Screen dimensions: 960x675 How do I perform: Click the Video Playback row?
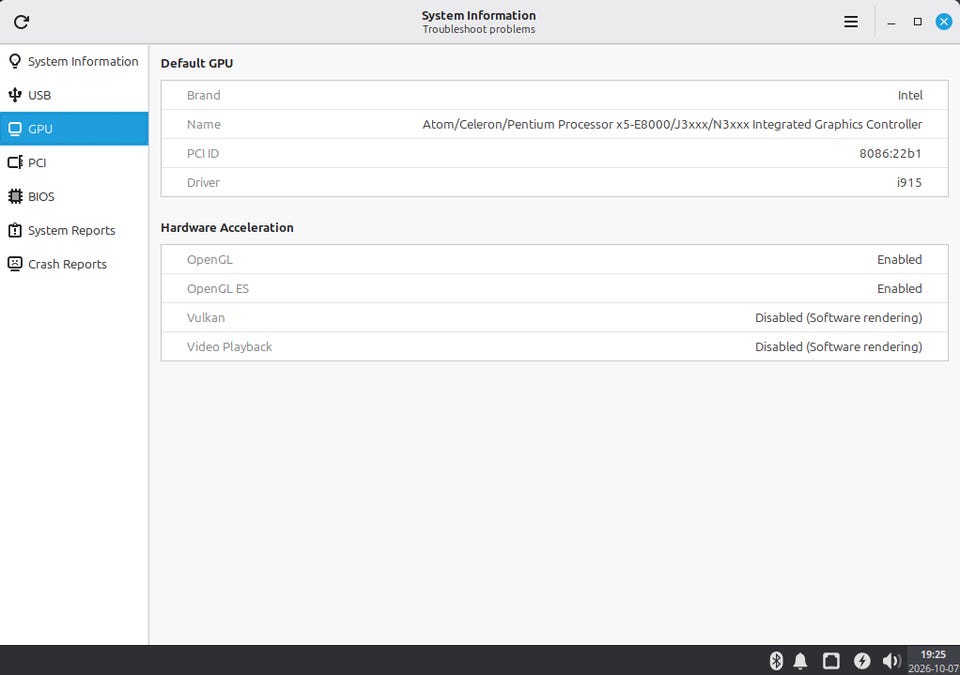(x=554, y=347)
